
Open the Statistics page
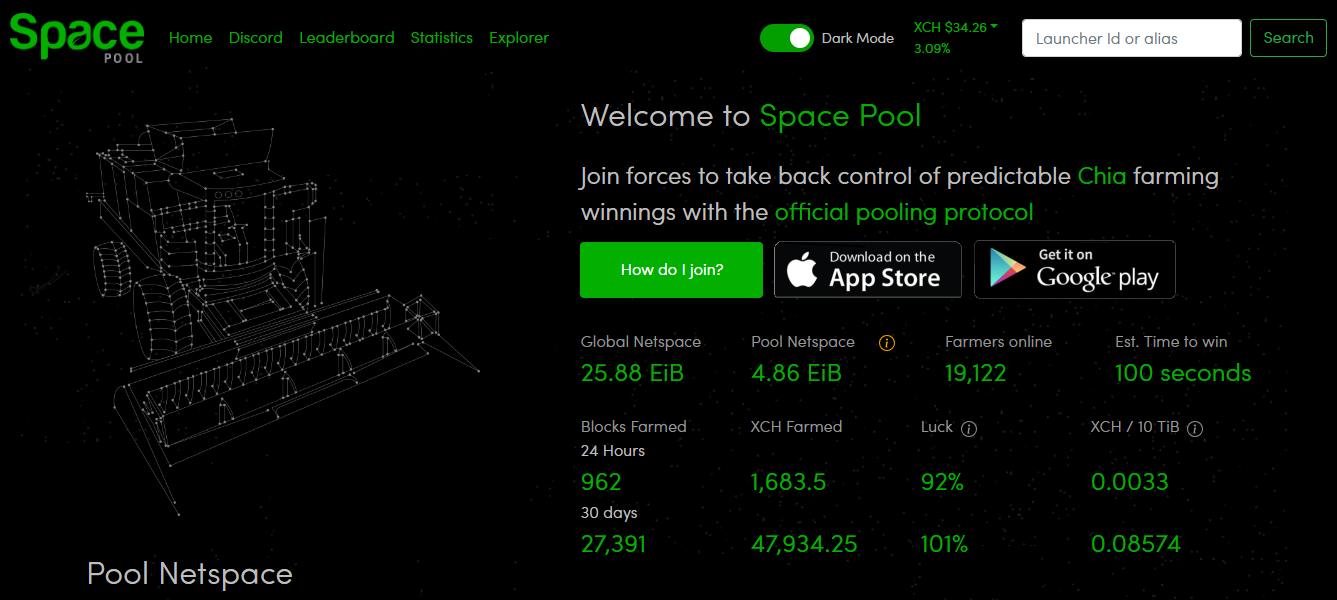click(441, 38)
